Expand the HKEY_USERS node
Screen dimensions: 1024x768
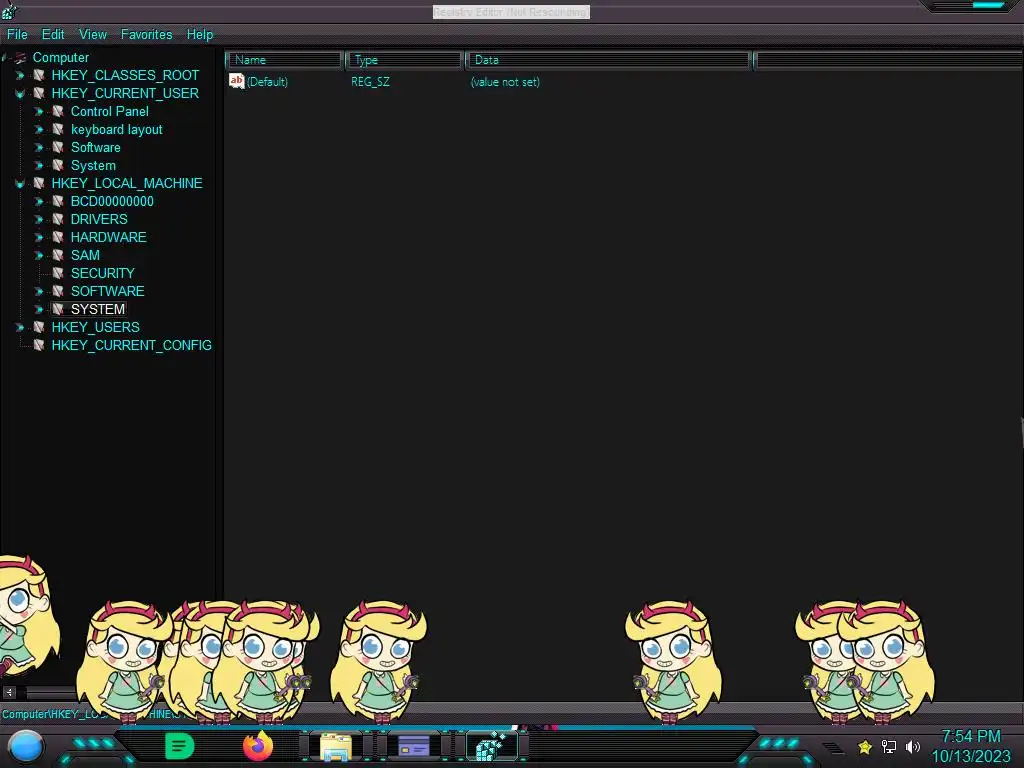point(20,327)
